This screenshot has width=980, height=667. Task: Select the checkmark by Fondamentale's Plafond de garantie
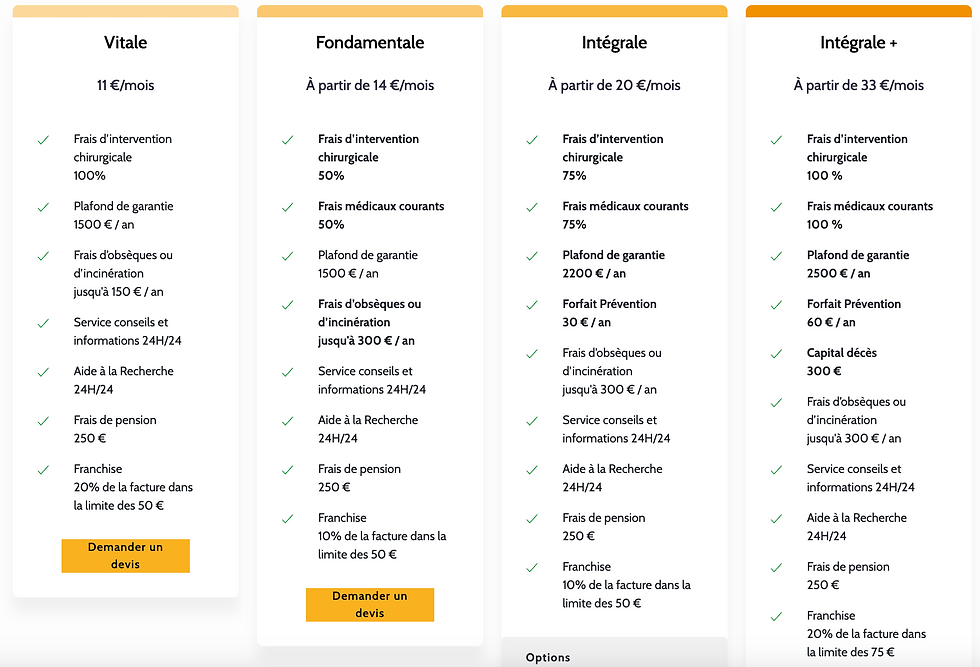click(x=288, y=256)
